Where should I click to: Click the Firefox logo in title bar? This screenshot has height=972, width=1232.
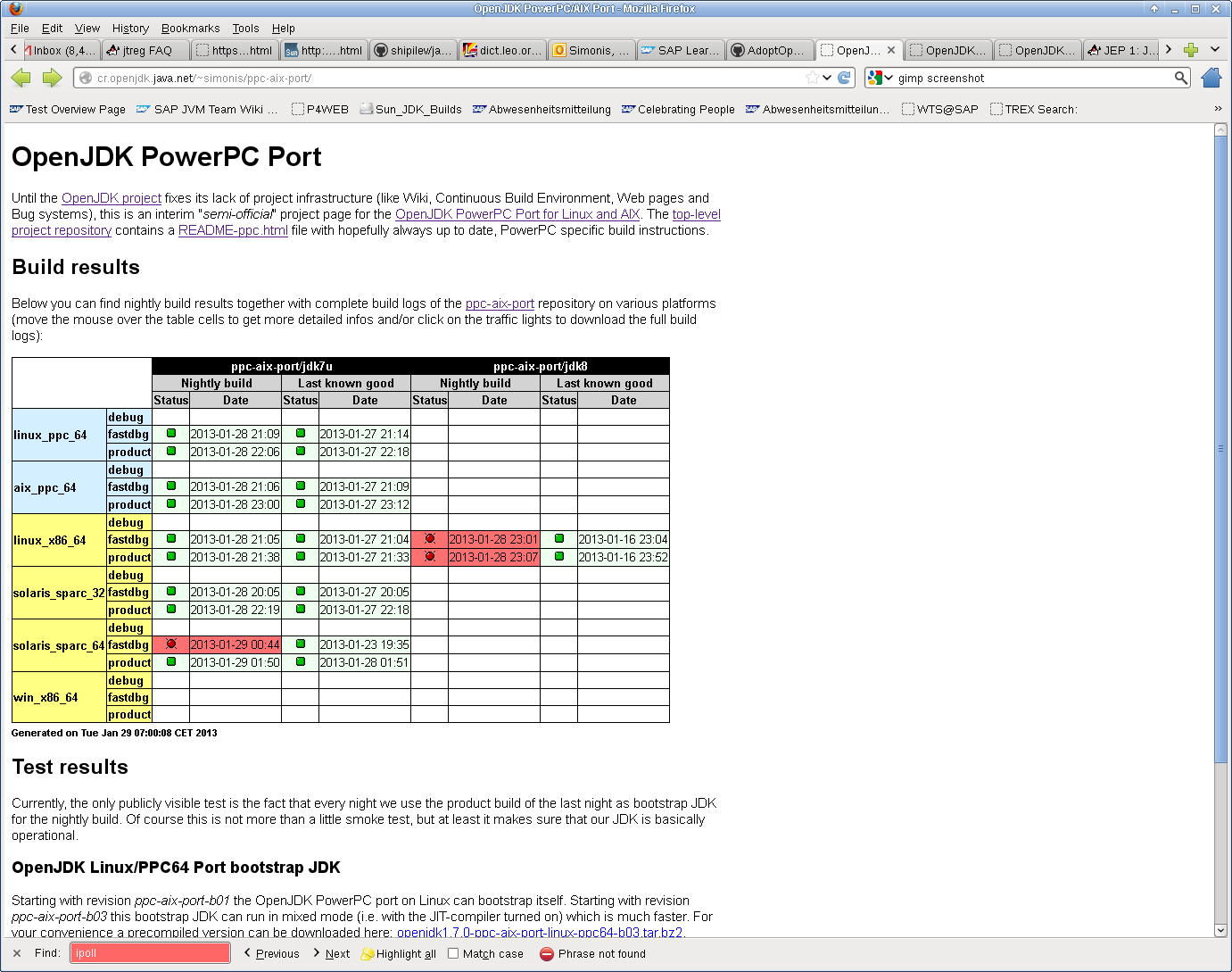tap(15, 9)
